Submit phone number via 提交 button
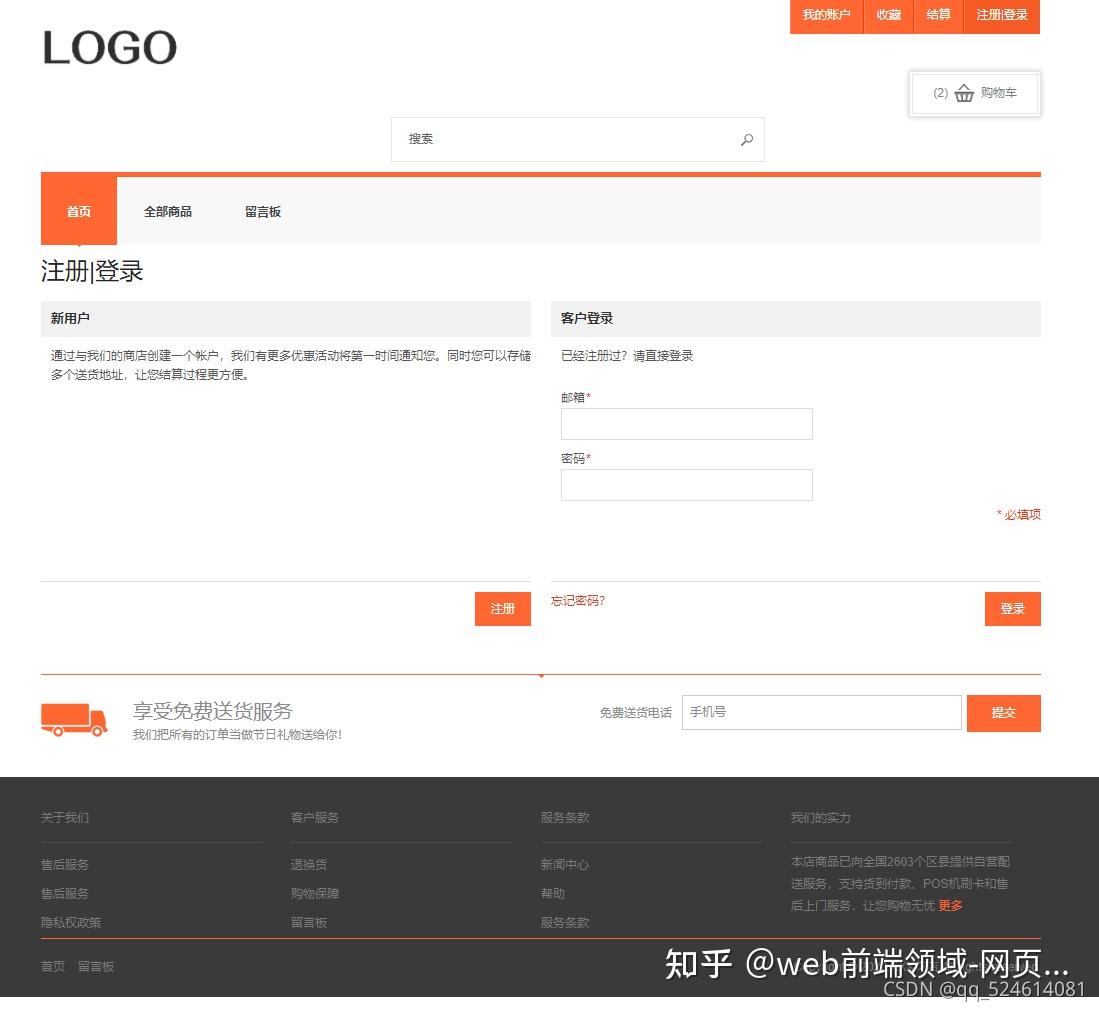 point(1004,713)
